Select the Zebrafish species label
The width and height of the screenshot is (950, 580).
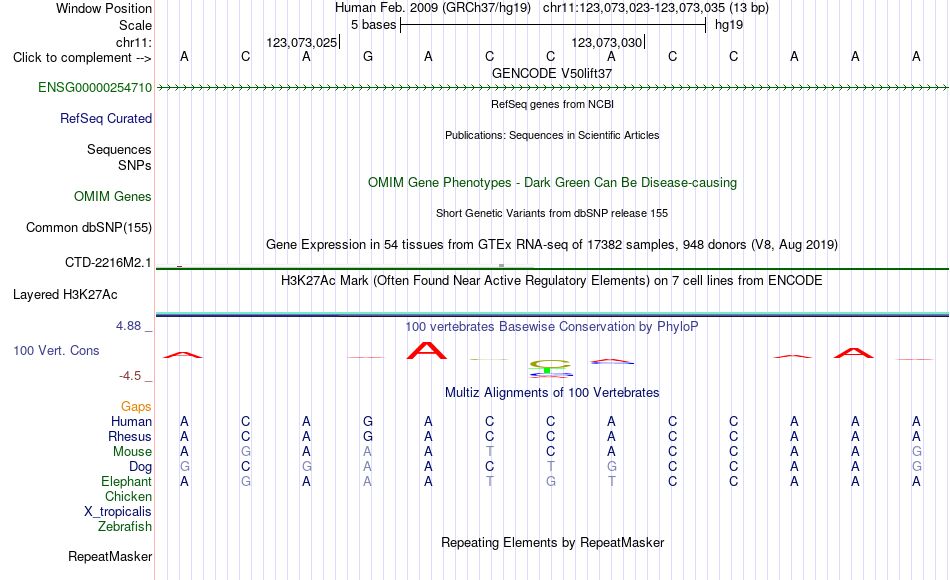coord(125,526)
